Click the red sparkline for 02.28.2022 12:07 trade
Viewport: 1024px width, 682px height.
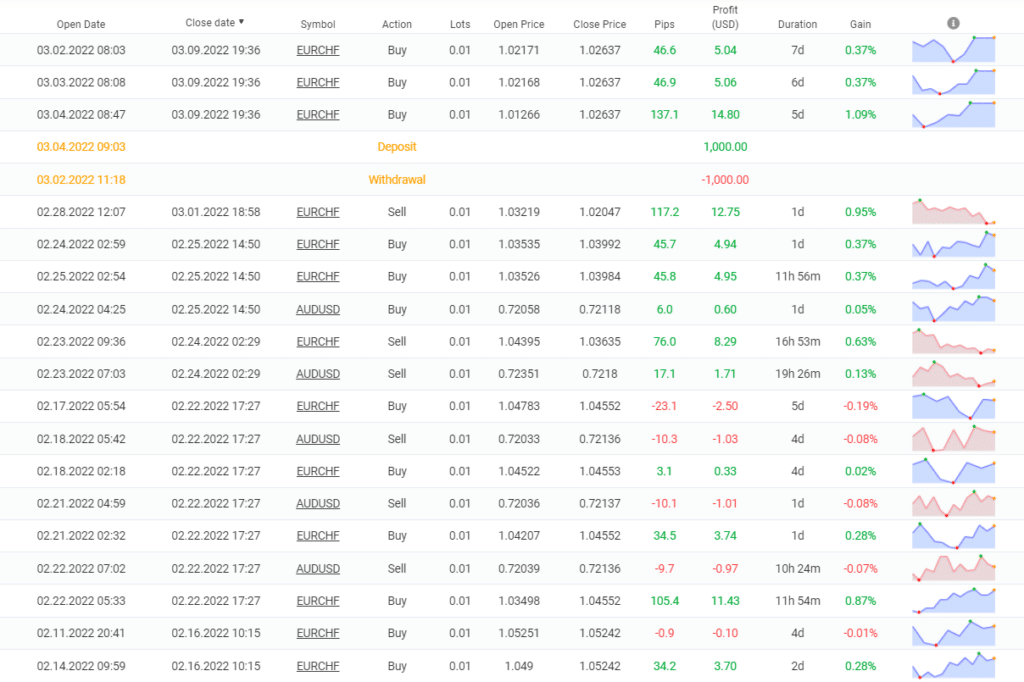coord(953,212)
